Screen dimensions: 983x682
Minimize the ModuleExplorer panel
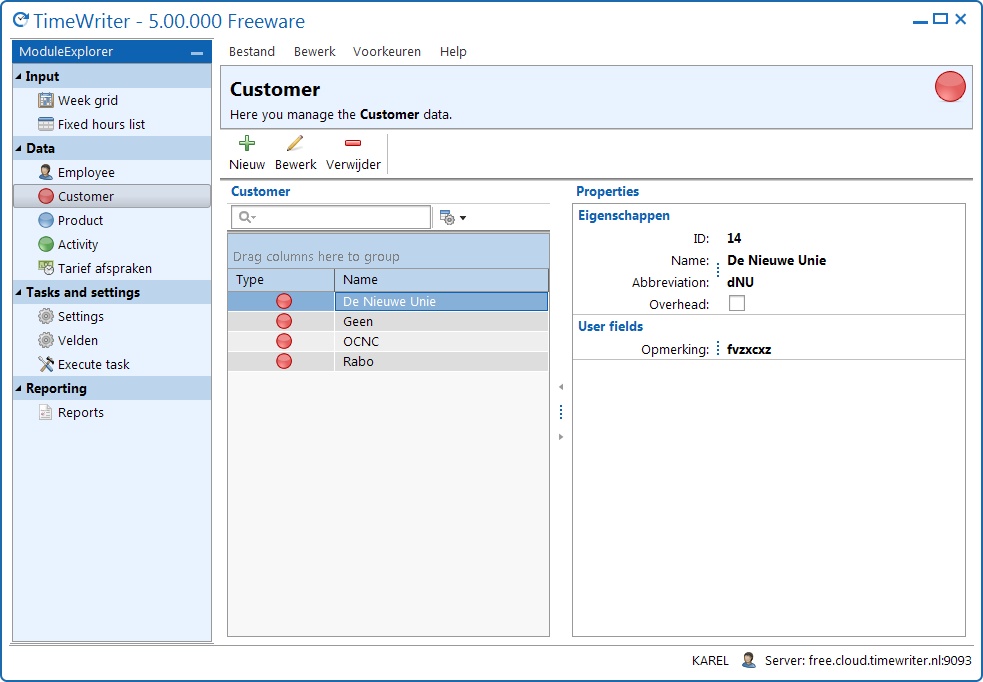click(197, 52)
